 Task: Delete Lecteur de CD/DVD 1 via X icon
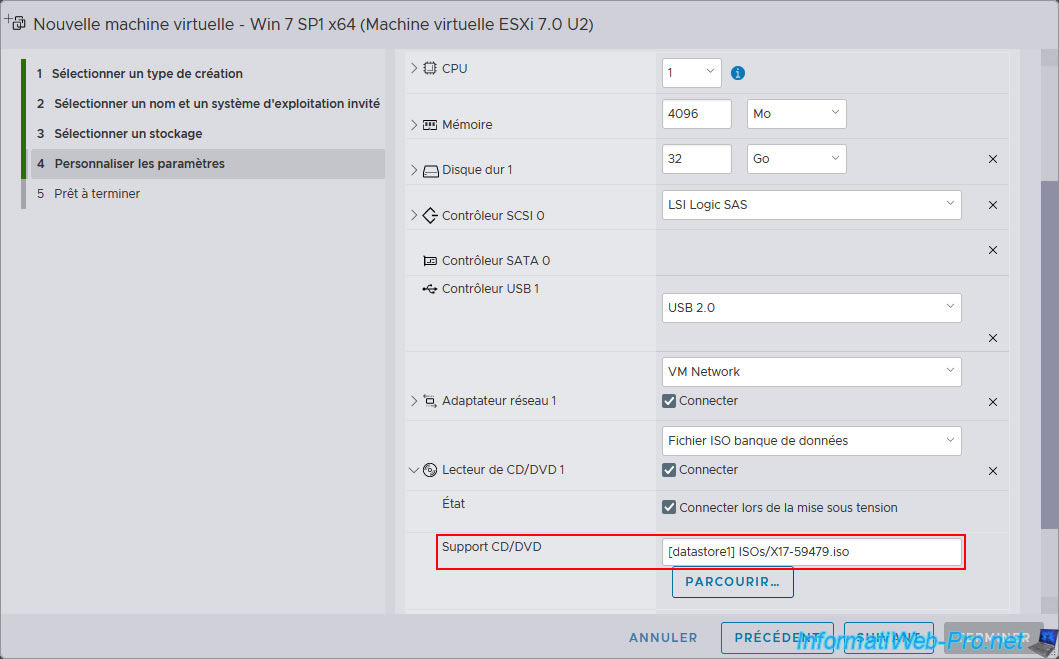(x=993, y=471)
